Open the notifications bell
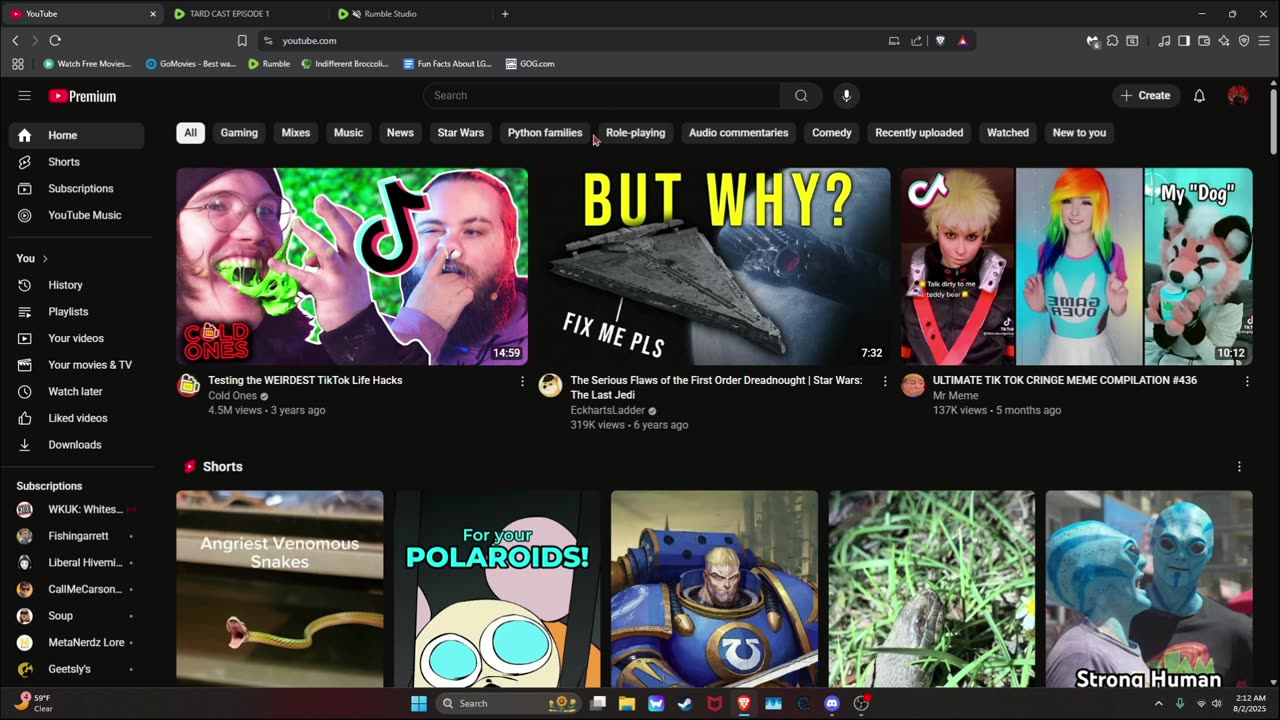1280x720 pixels. [x=1199, y=96]
